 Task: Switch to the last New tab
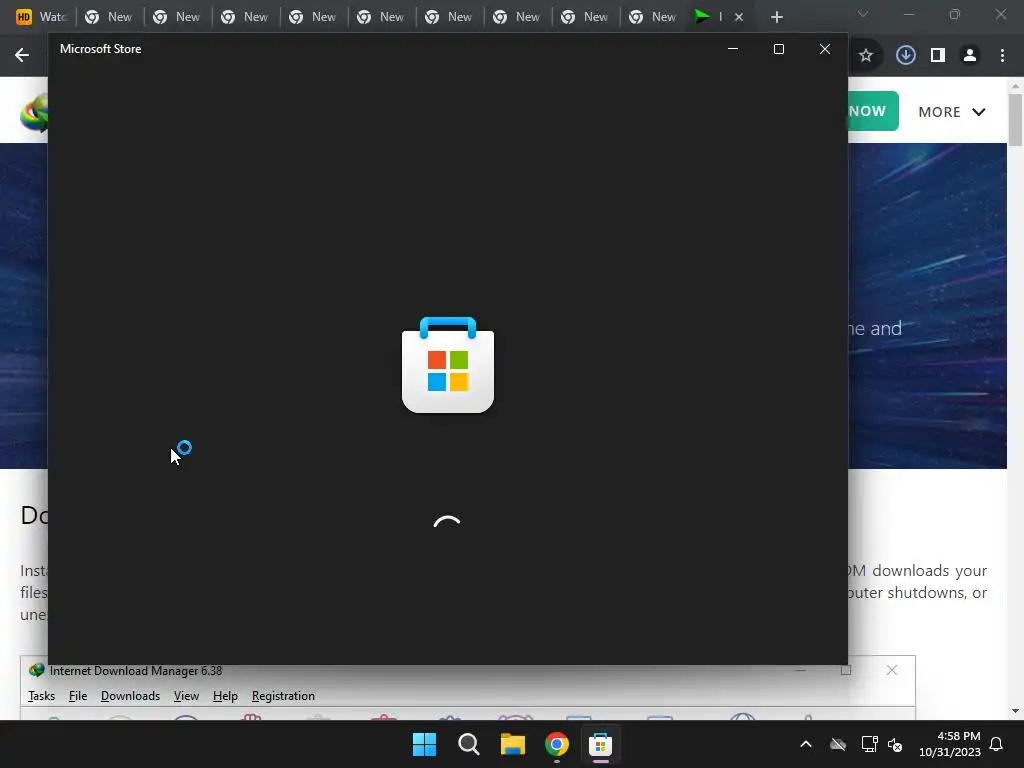pos(652,17)
